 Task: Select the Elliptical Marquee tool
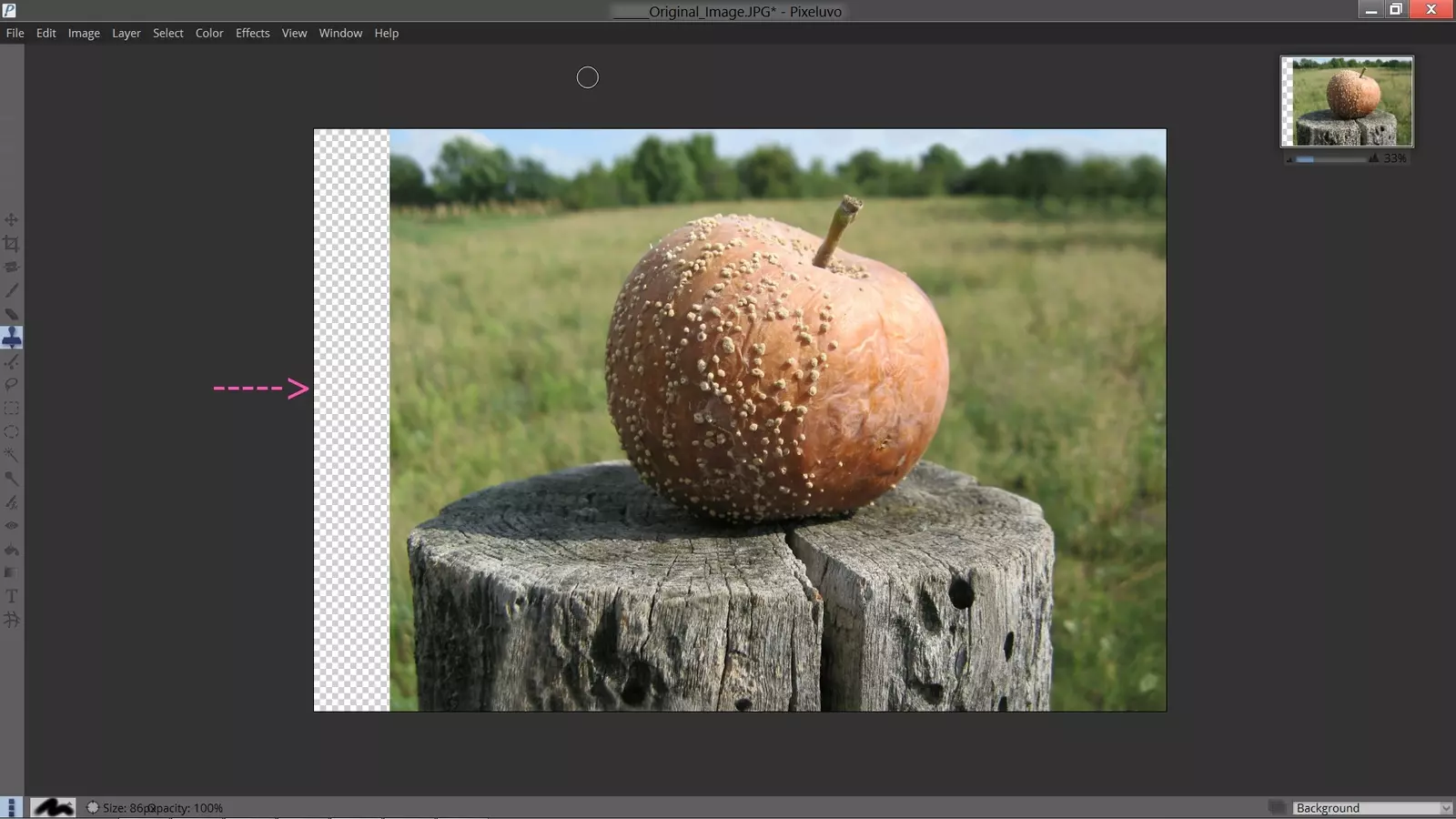pyautogui.click(x=11, y=432)
